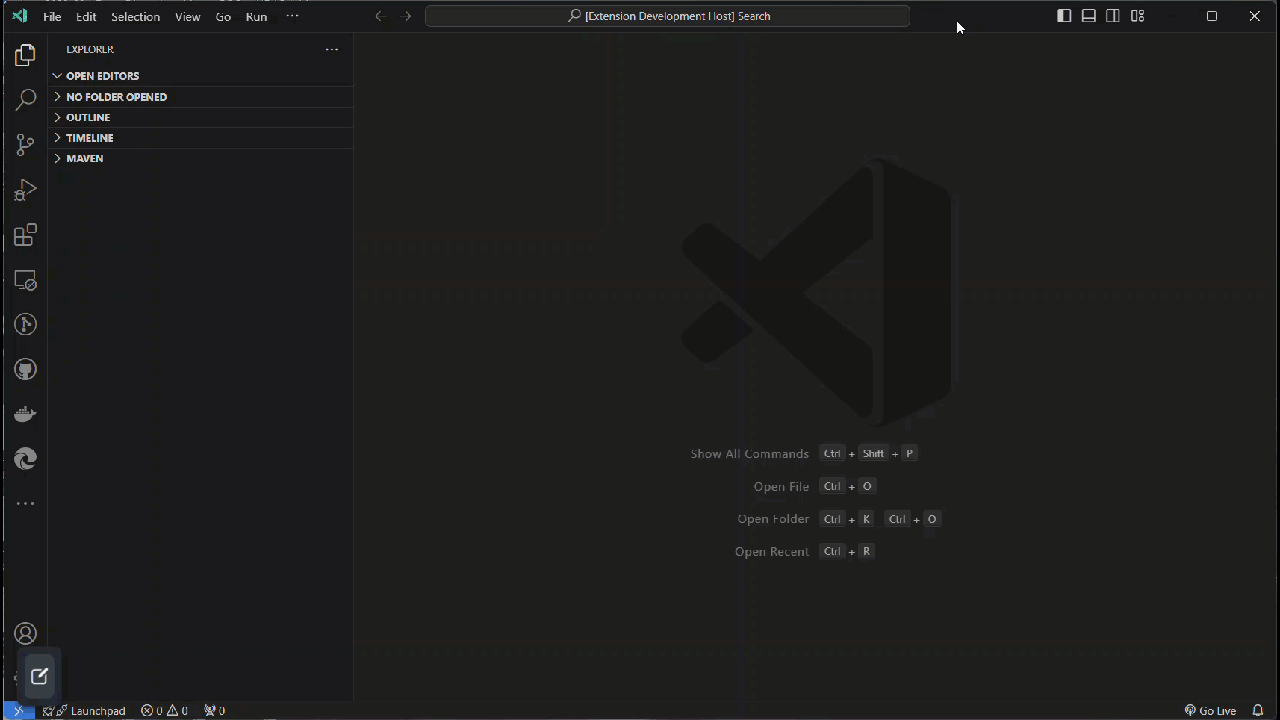Image resolution: width=1280 pixels, height=720 pixels.
Task: Collapse the Open Editors section
Action: click(x=201, y=76)
